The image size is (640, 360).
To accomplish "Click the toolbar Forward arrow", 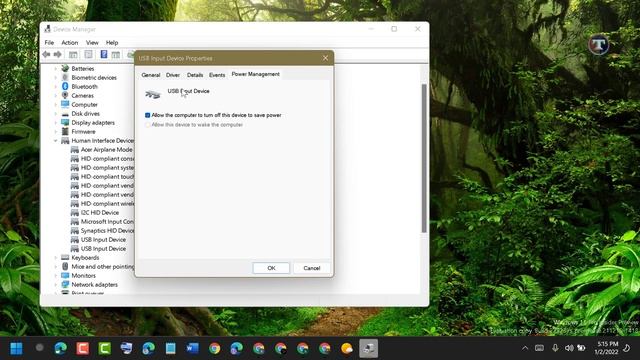I will pos(58,55).
